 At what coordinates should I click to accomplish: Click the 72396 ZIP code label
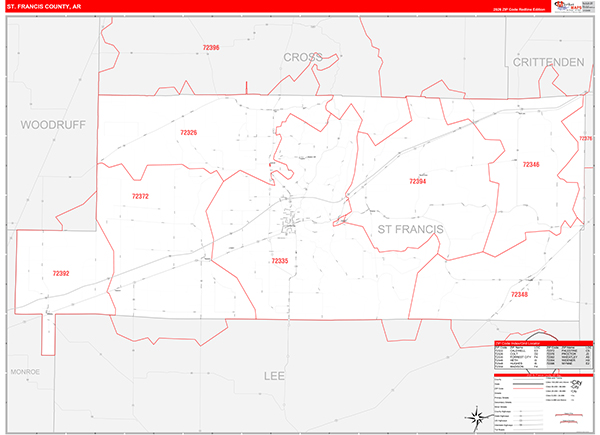[211, 48]
